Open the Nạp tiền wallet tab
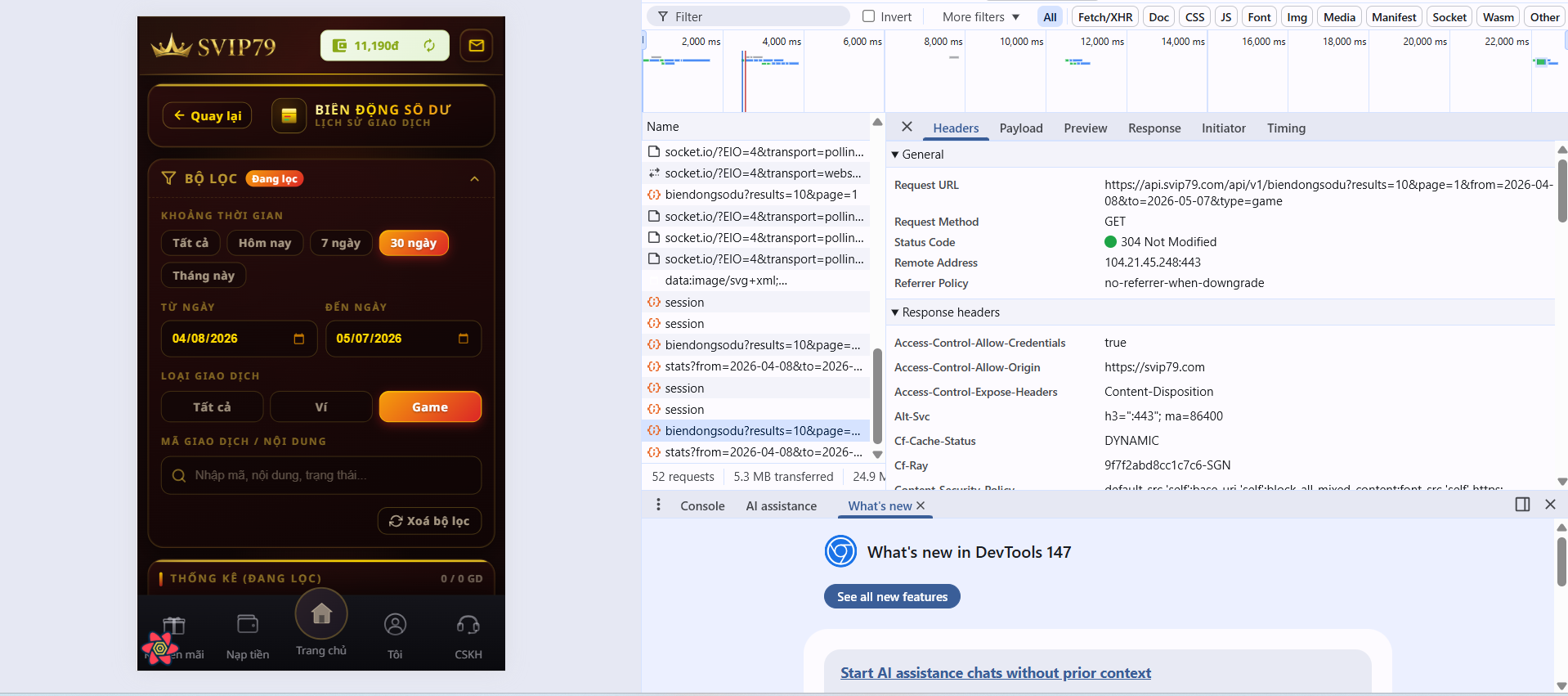The width and height of the screenshot is (1568, 696). pyautogui.click(x=248, y=637)
